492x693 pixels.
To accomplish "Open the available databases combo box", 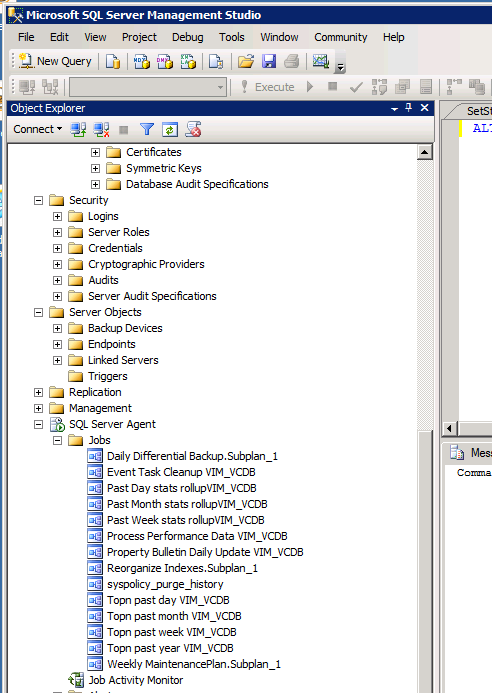I will pos(148,87).
